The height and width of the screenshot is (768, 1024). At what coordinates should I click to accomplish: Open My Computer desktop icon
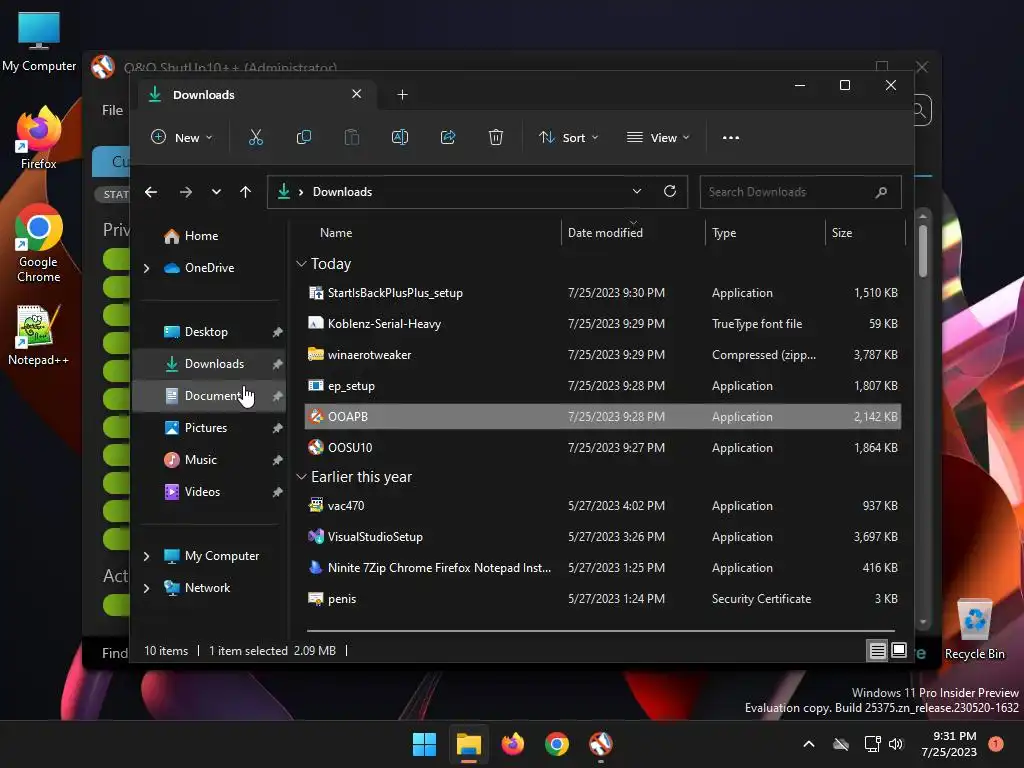point(39,40)
